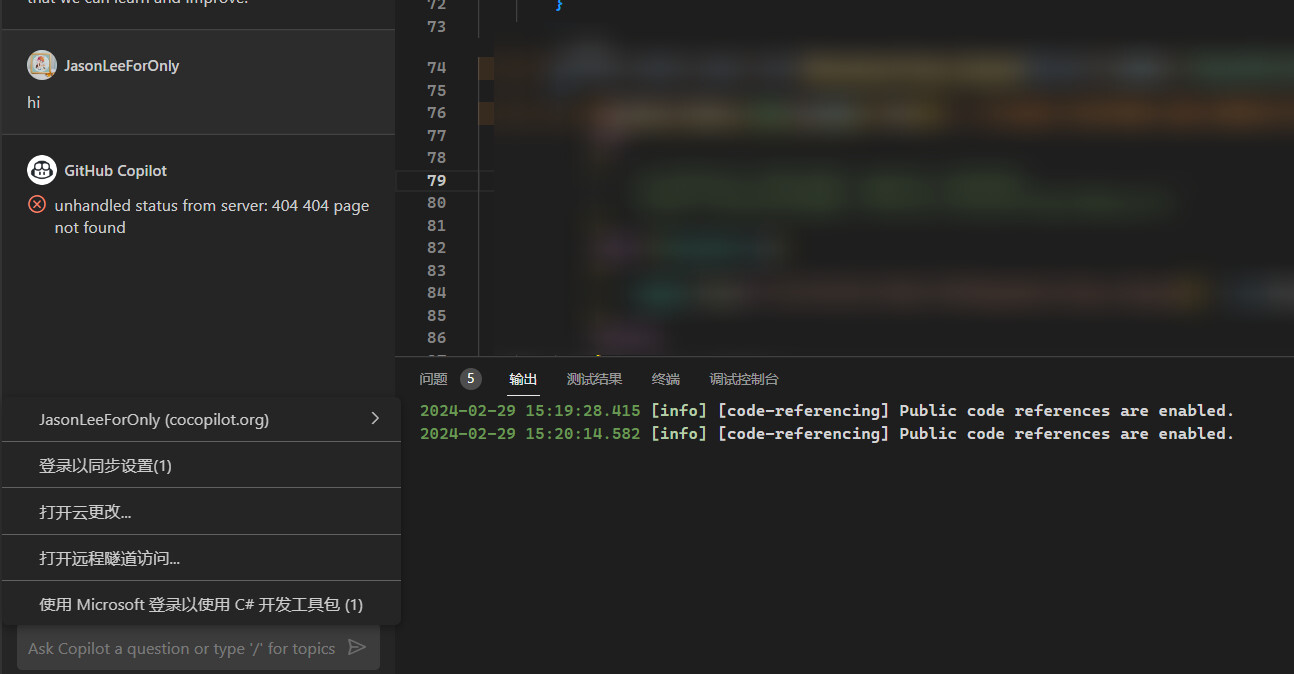Screen dimensions: 1294x674
Task: Click the 15:19:28.415 log line in output
Action: point(827,410)
